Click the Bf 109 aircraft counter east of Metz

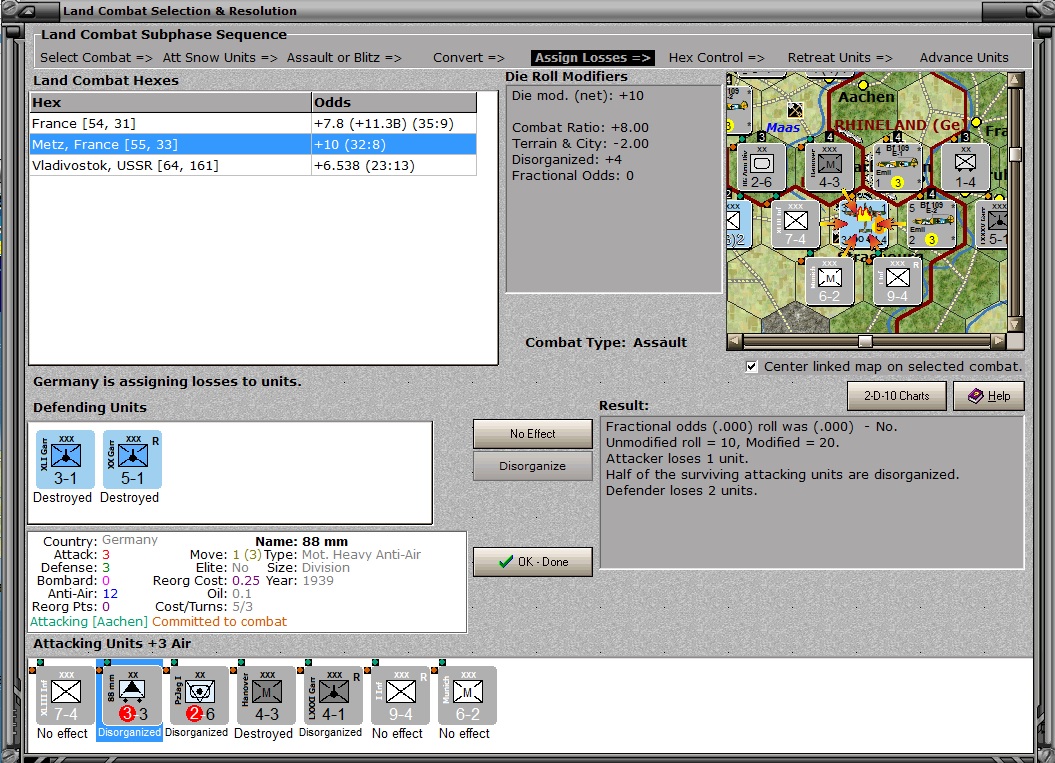pos(931,225)
